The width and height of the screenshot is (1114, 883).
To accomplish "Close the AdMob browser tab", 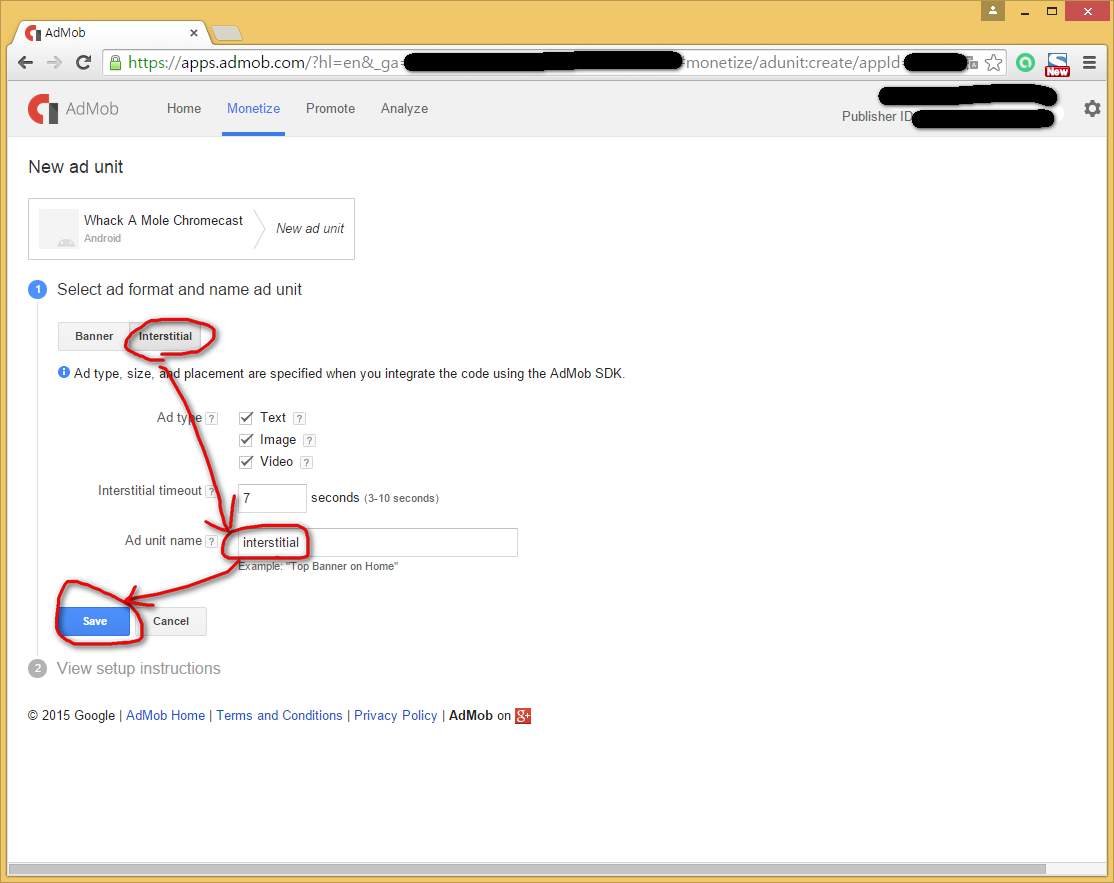I will pyautogui.click(x=193, y=33).
